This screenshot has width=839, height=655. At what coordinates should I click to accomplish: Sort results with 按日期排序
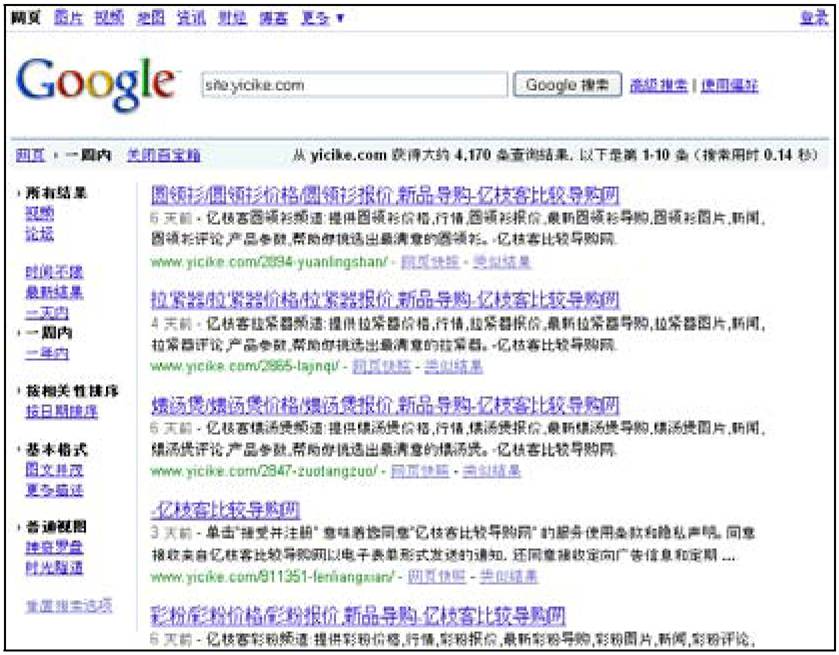tap(62, 411)
